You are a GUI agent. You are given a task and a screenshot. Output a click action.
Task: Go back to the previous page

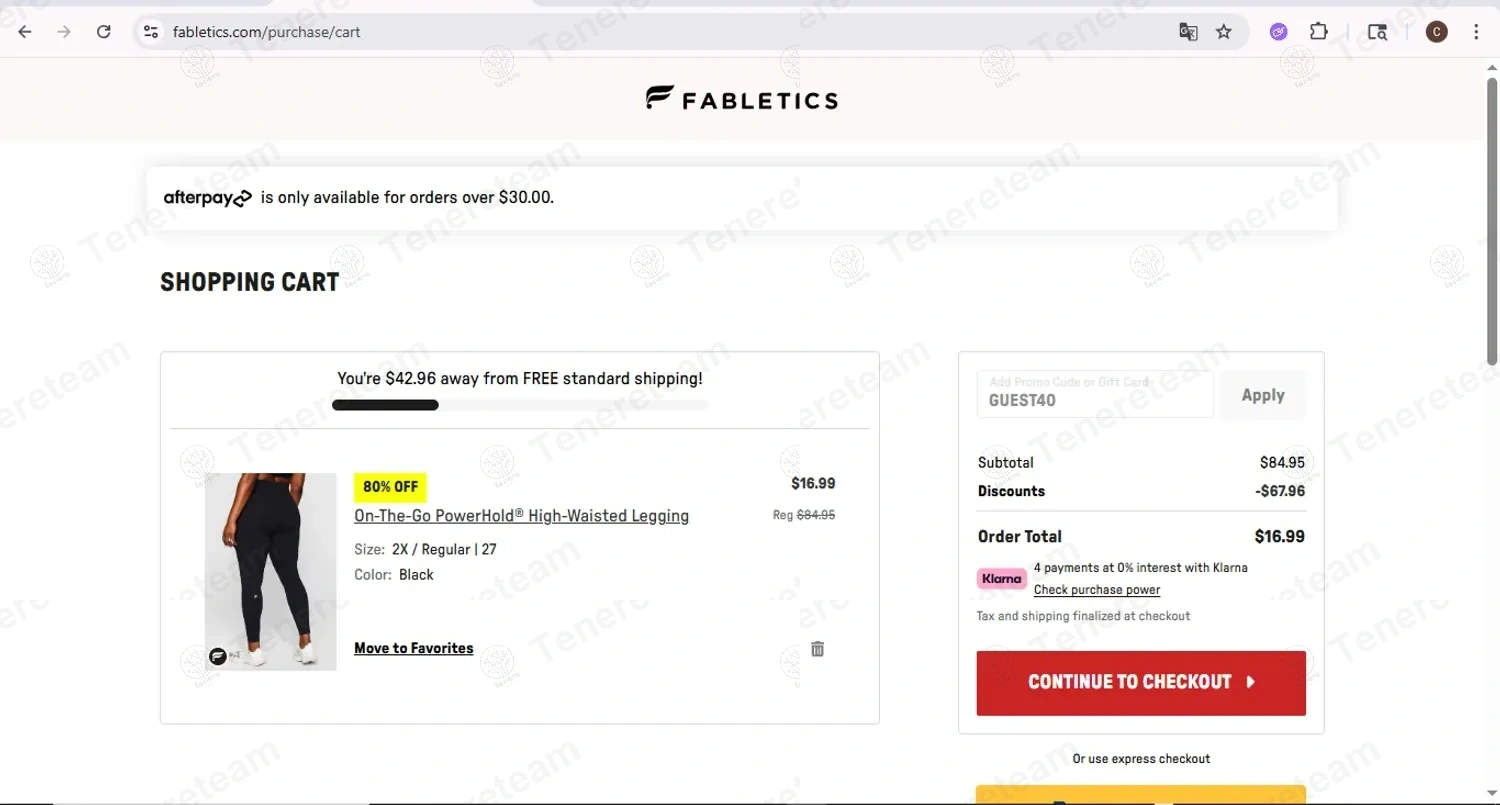pyautogui.click(x=25, y=32)
